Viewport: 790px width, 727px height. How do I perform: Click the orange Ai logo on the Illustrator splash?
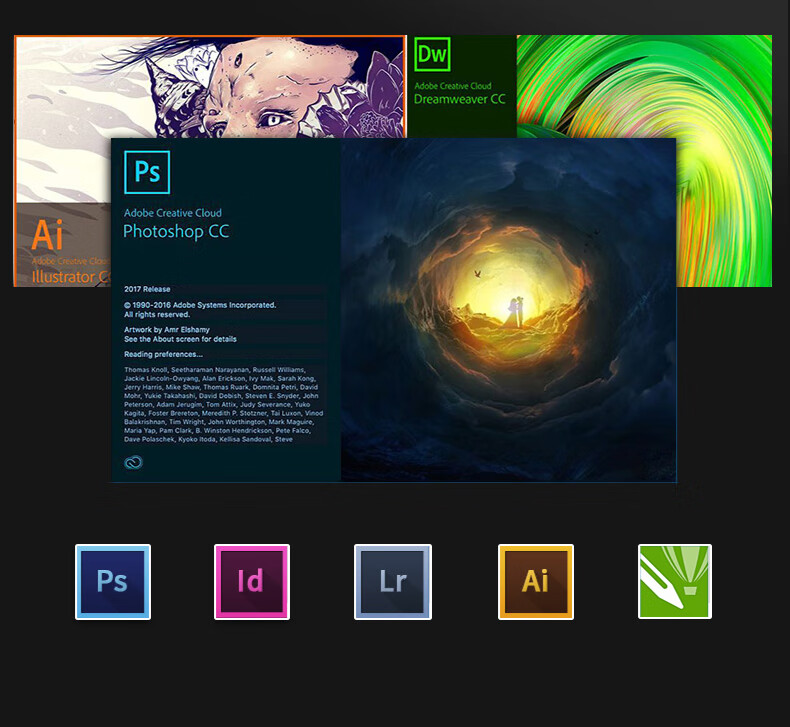point(47,234)
